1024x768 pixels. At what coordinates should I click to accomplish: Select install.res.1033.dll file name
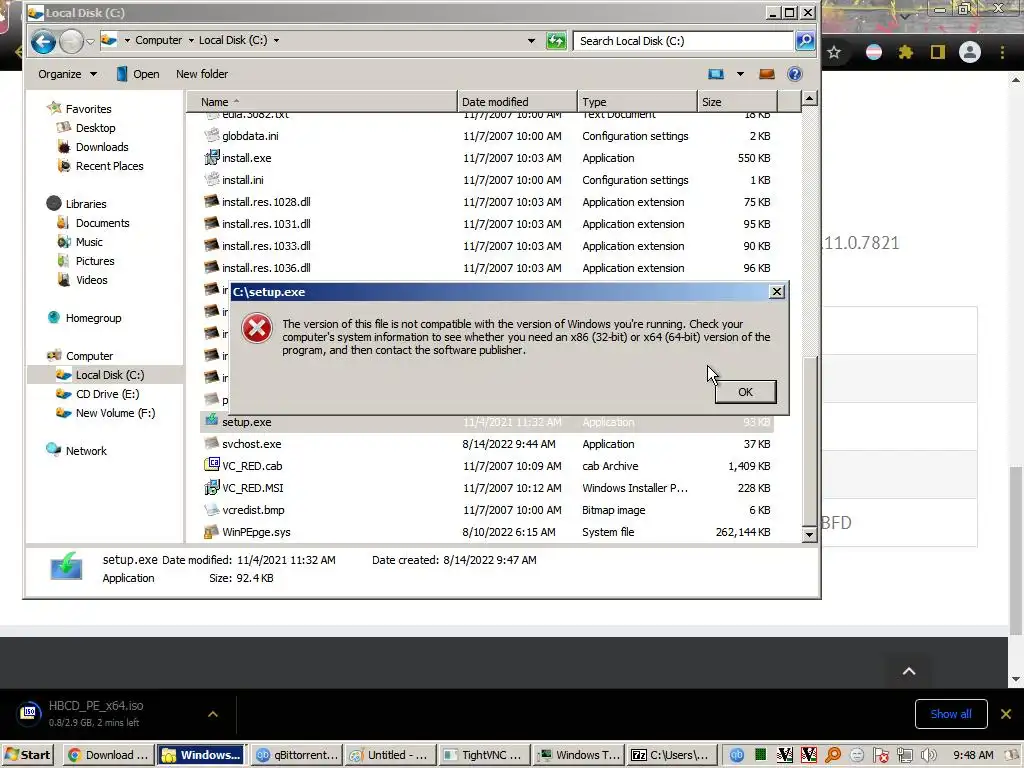pos(266,246)
